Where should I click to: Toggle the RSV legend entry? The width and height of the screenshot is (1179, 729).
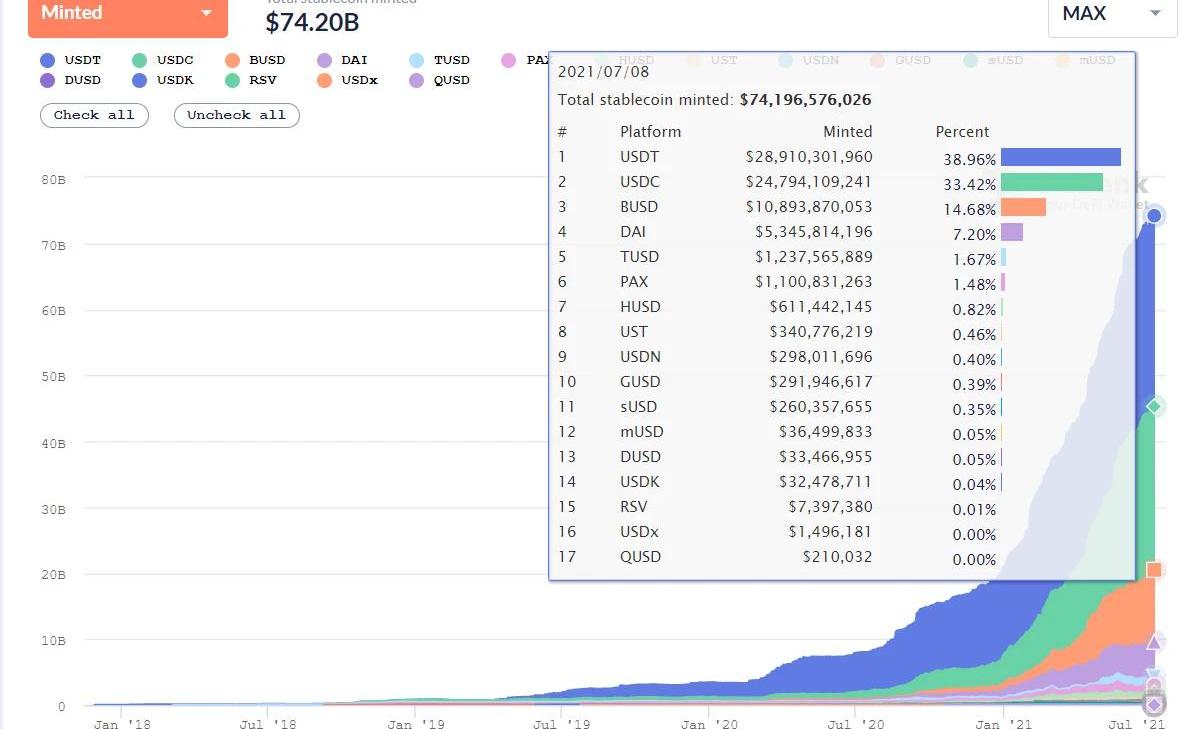click(x=251, y=80)
